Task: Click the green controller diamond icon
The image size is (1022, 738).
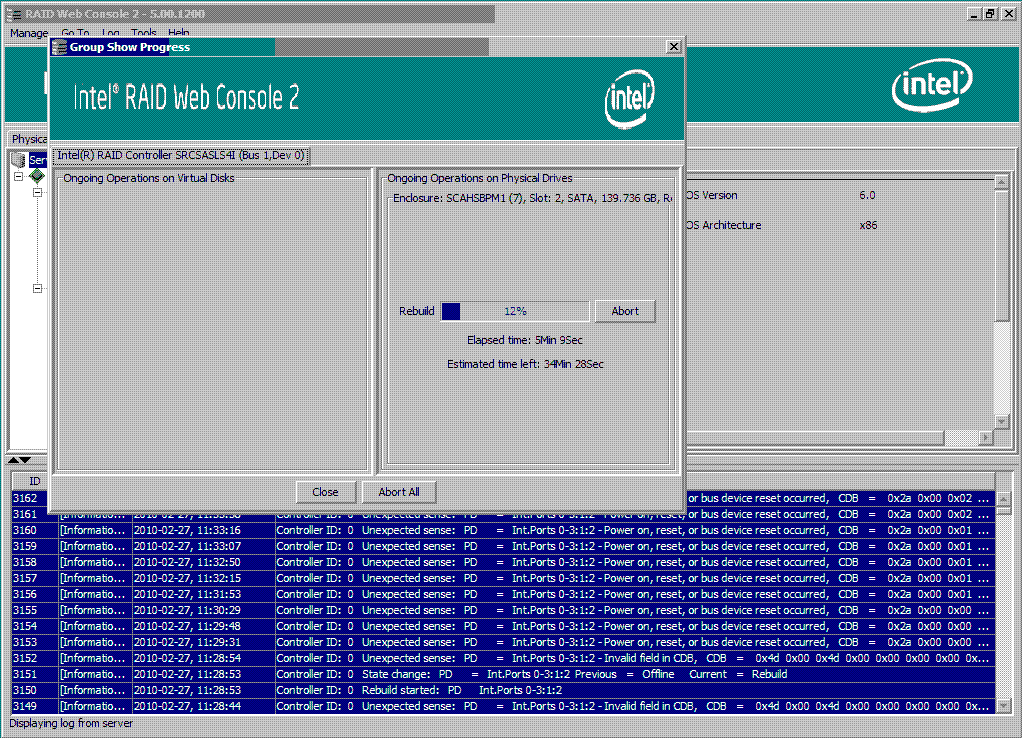Action: point(37,176)
